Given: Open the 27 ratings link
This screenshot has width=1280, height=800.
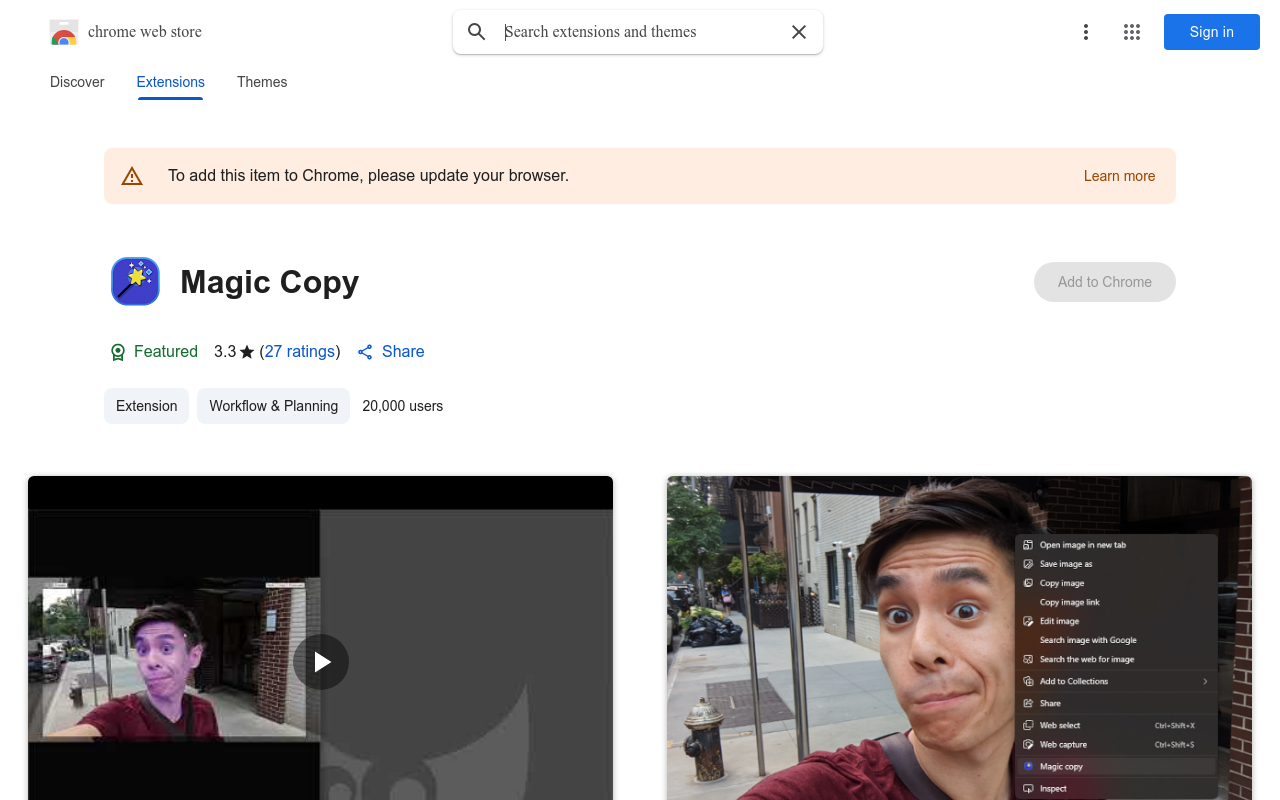Looking at the screenshot, I should (299, 352).
